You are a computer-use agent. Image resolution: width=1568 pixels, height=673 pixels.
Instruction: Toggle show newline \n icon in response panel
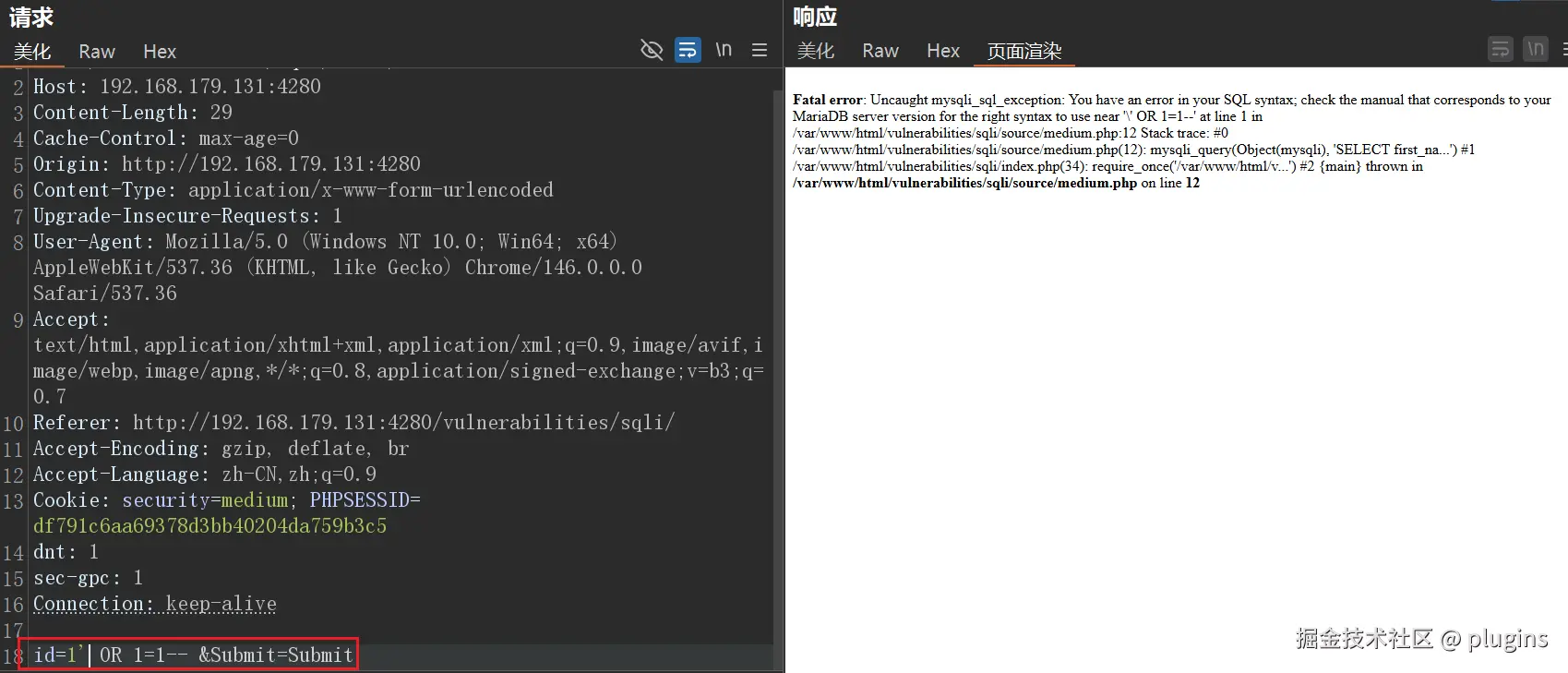[x=1536, y=49]
